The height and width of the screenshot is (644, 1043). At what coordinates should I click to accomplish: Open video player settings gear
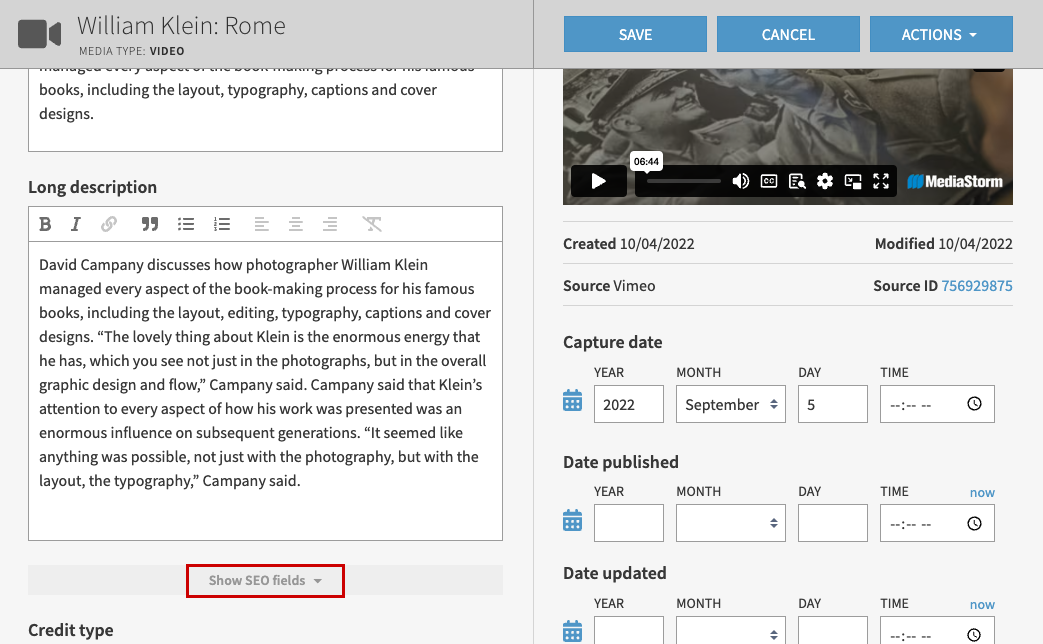pos(825,181)
